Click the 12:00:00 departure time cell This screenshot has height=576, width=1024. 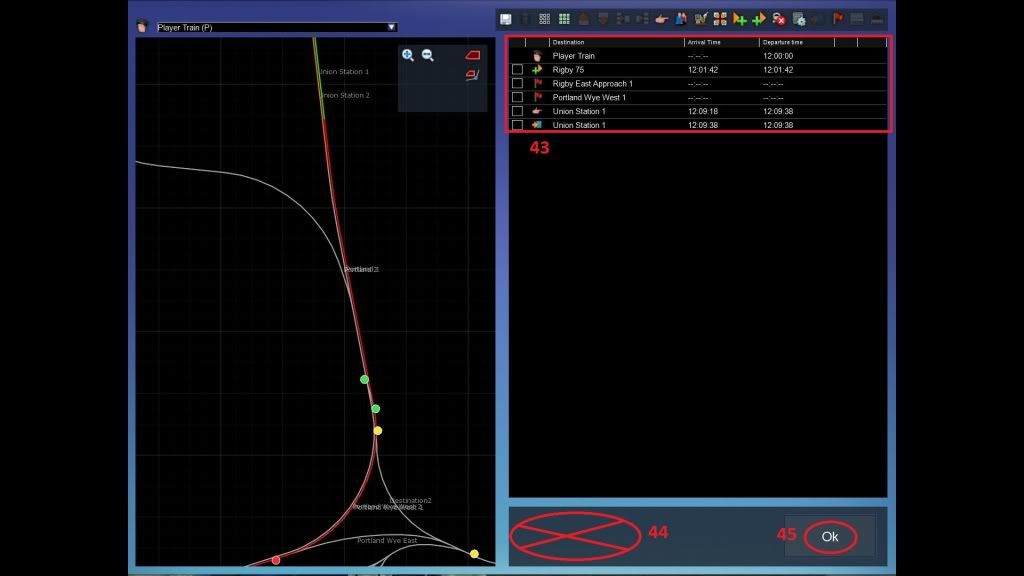[778, 56]
